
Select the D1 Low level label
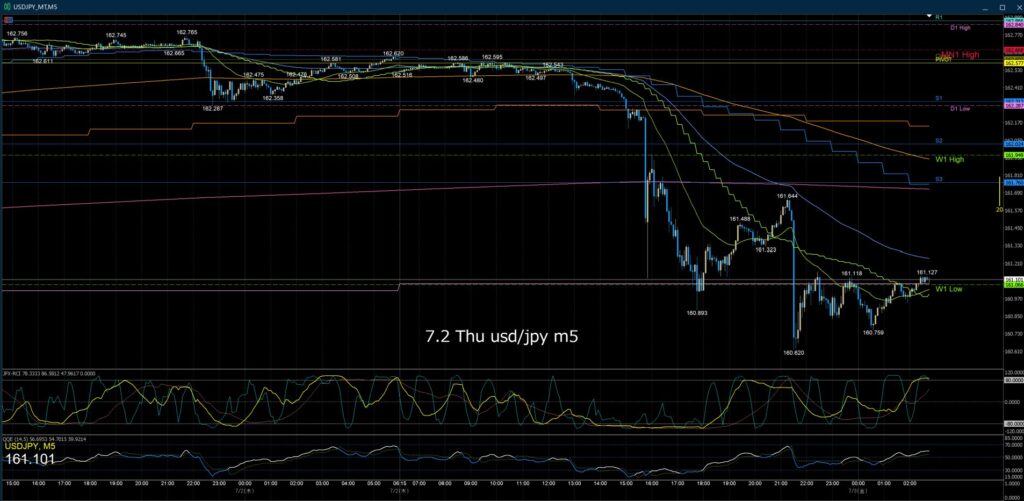click(959, 108)
